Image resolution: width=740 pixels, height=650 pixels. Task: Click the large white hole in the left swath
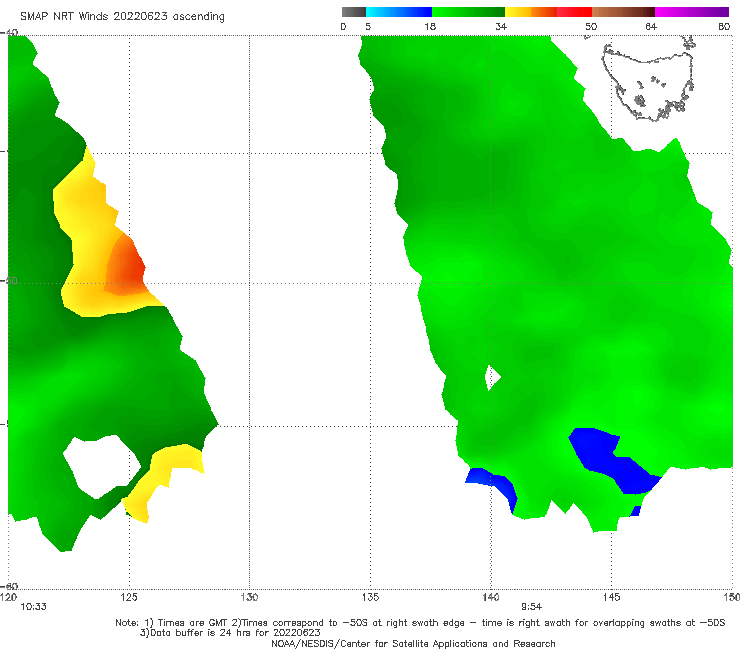(x=101, y=466)
